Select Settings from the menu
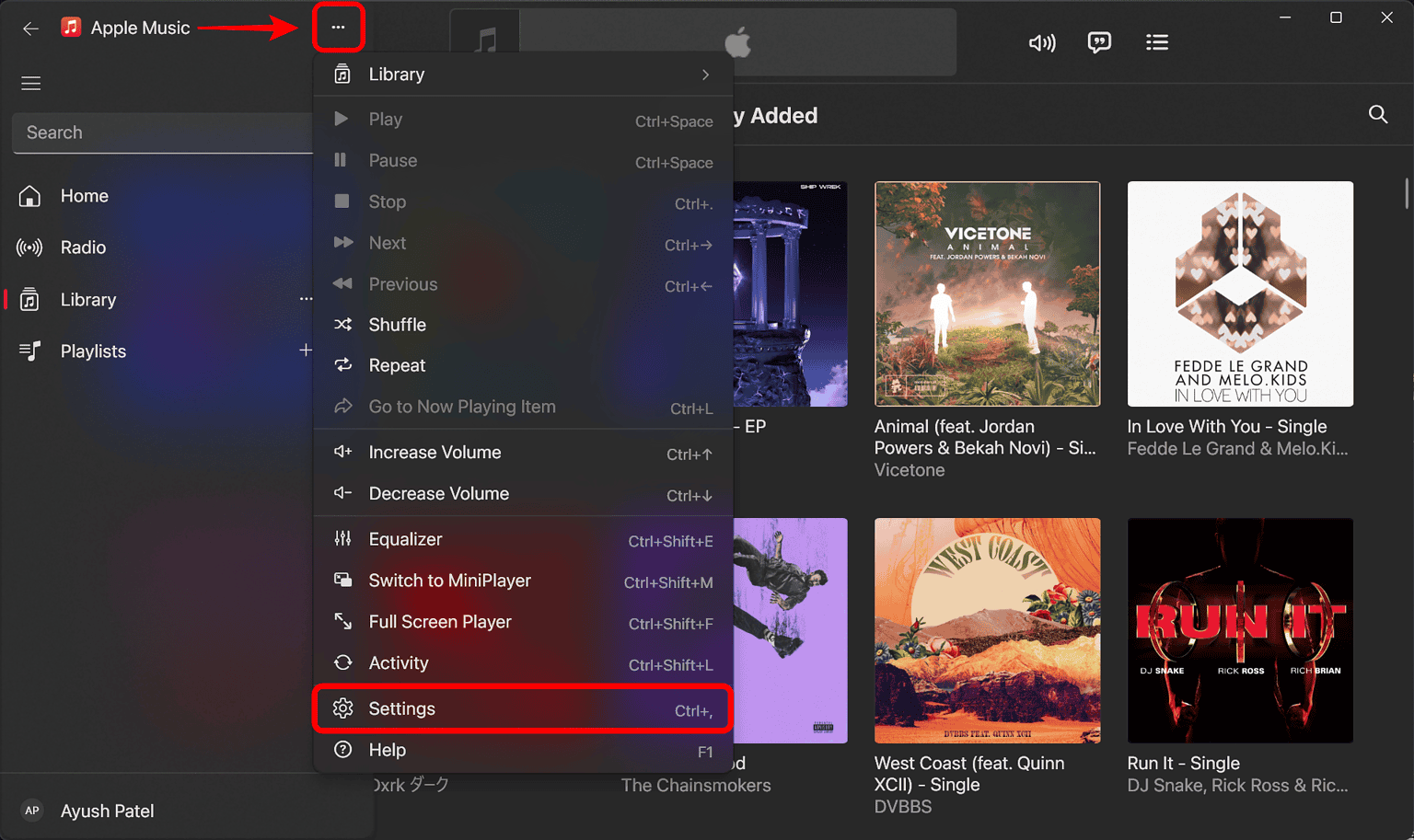The width and height of the screenshot is (1414, 840). point(402,708)
